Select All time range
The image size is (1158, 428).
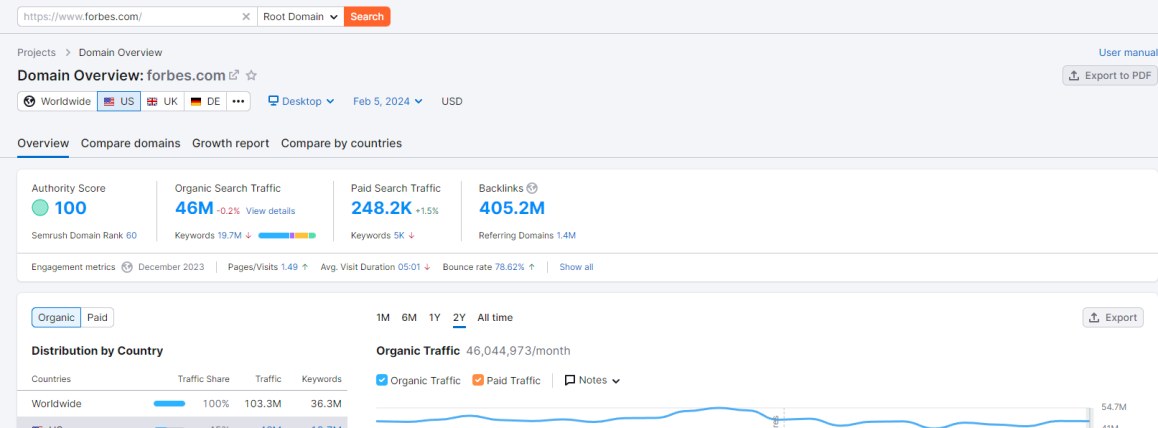(x=495, y=317)
